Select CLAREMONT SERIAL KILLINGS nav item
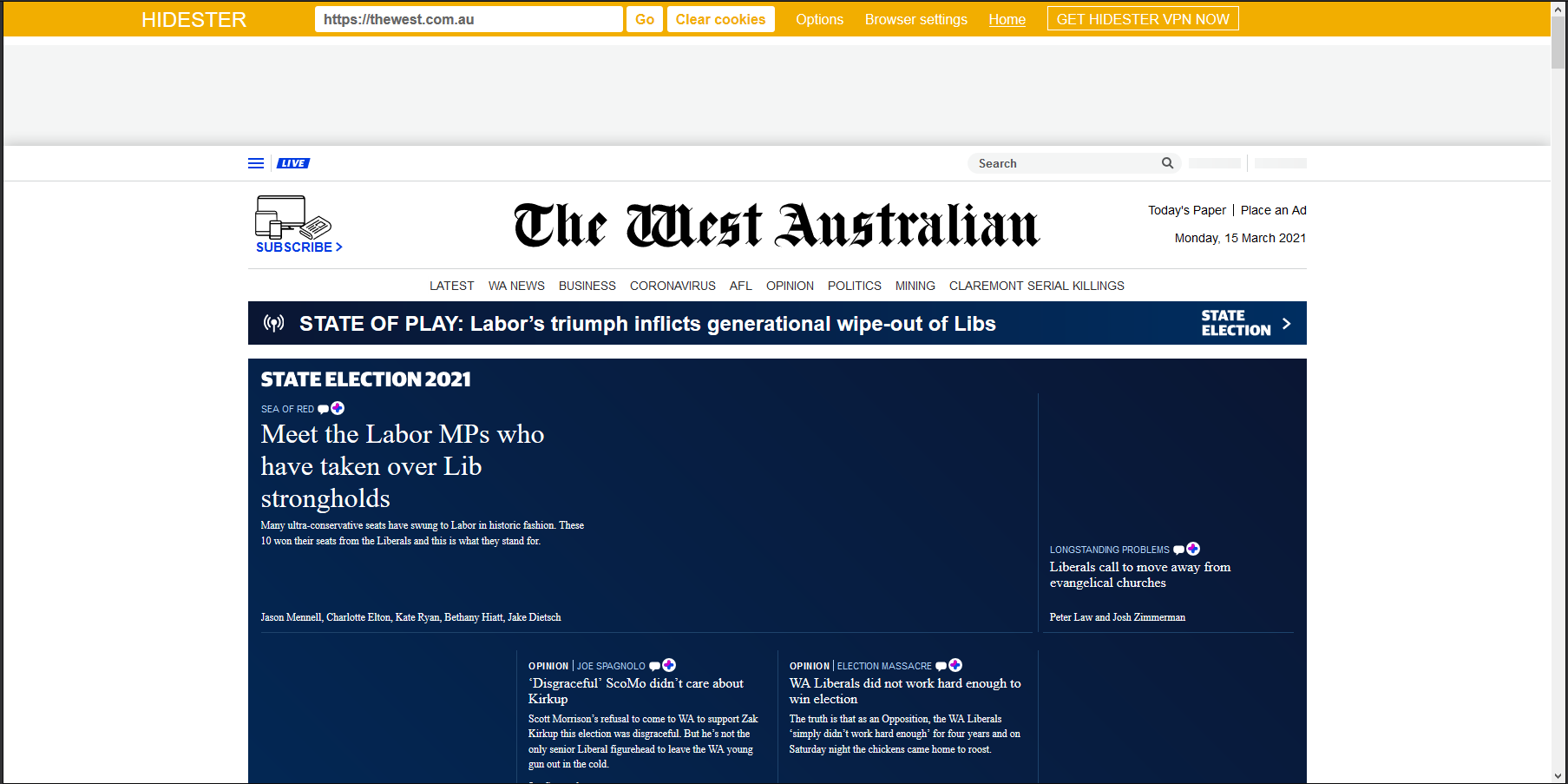 click(1036, 286)
